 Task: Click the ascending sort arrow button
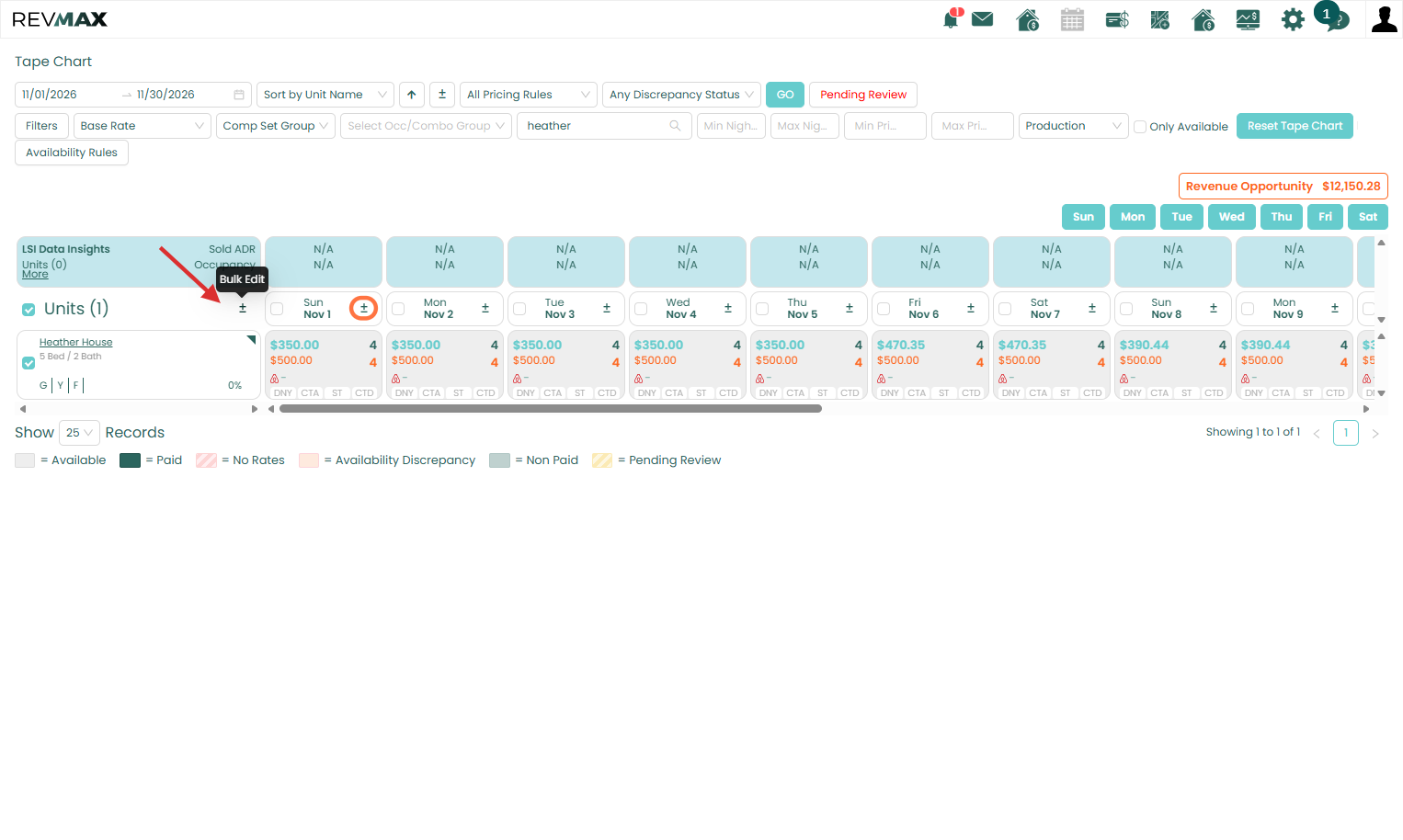pos(412,95)
